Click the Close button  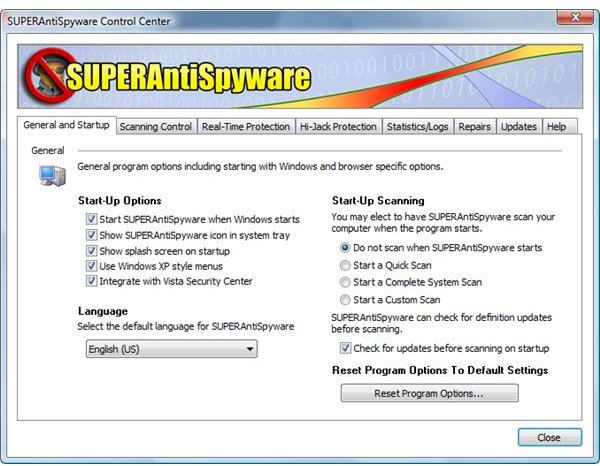click(x=549, y=437)
